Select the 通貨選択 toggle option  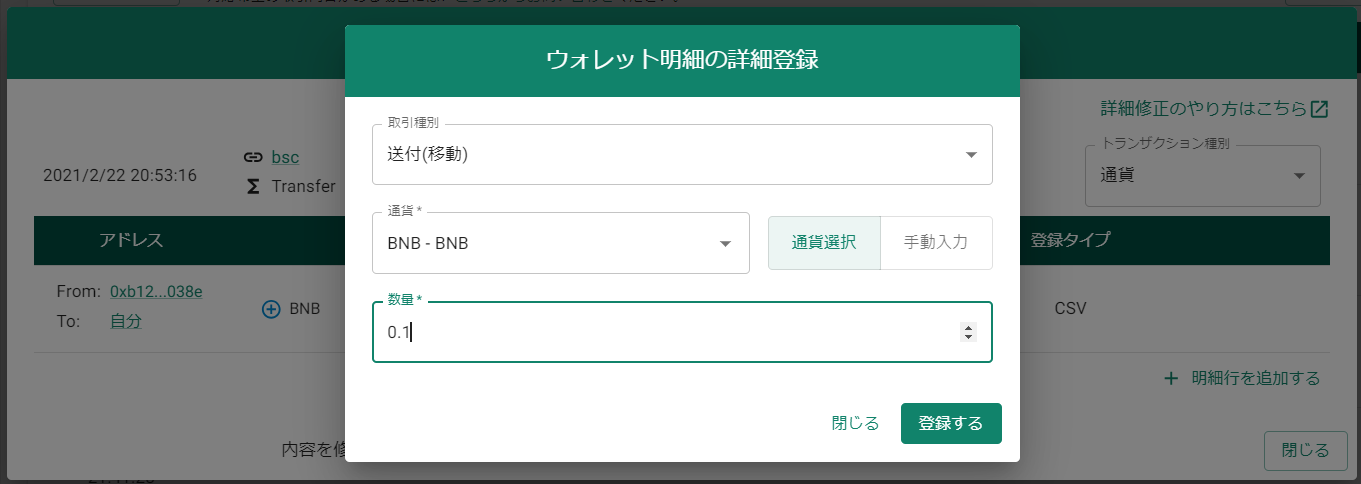click(824, 243)
